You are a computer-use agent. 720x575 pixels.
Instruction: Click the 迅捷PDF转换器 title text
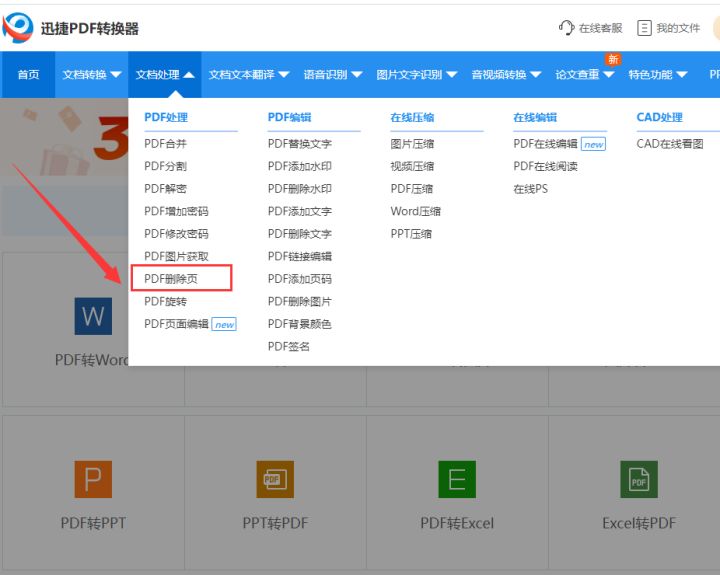pos(90,28)
